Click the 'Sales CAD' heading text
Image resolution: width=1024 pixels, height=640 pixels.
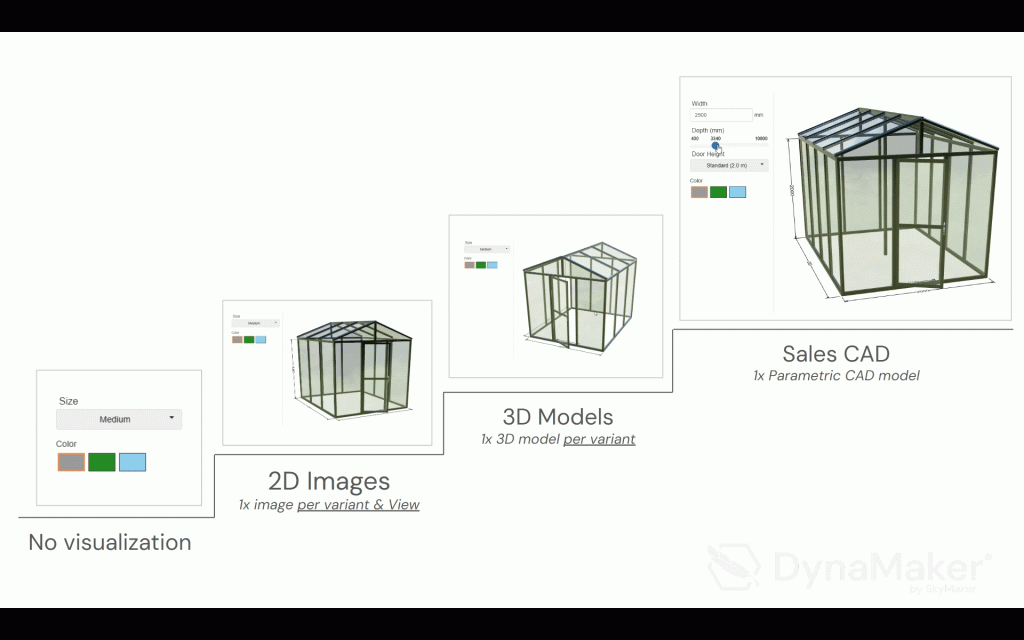[x=835, y=353]
